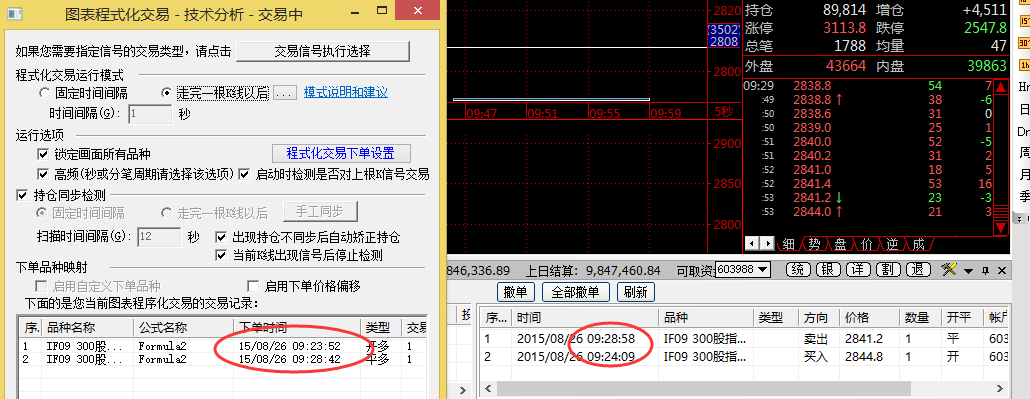
Task: Toggle 锁定画面所有品种 checkbox
Action: [43, 154]
